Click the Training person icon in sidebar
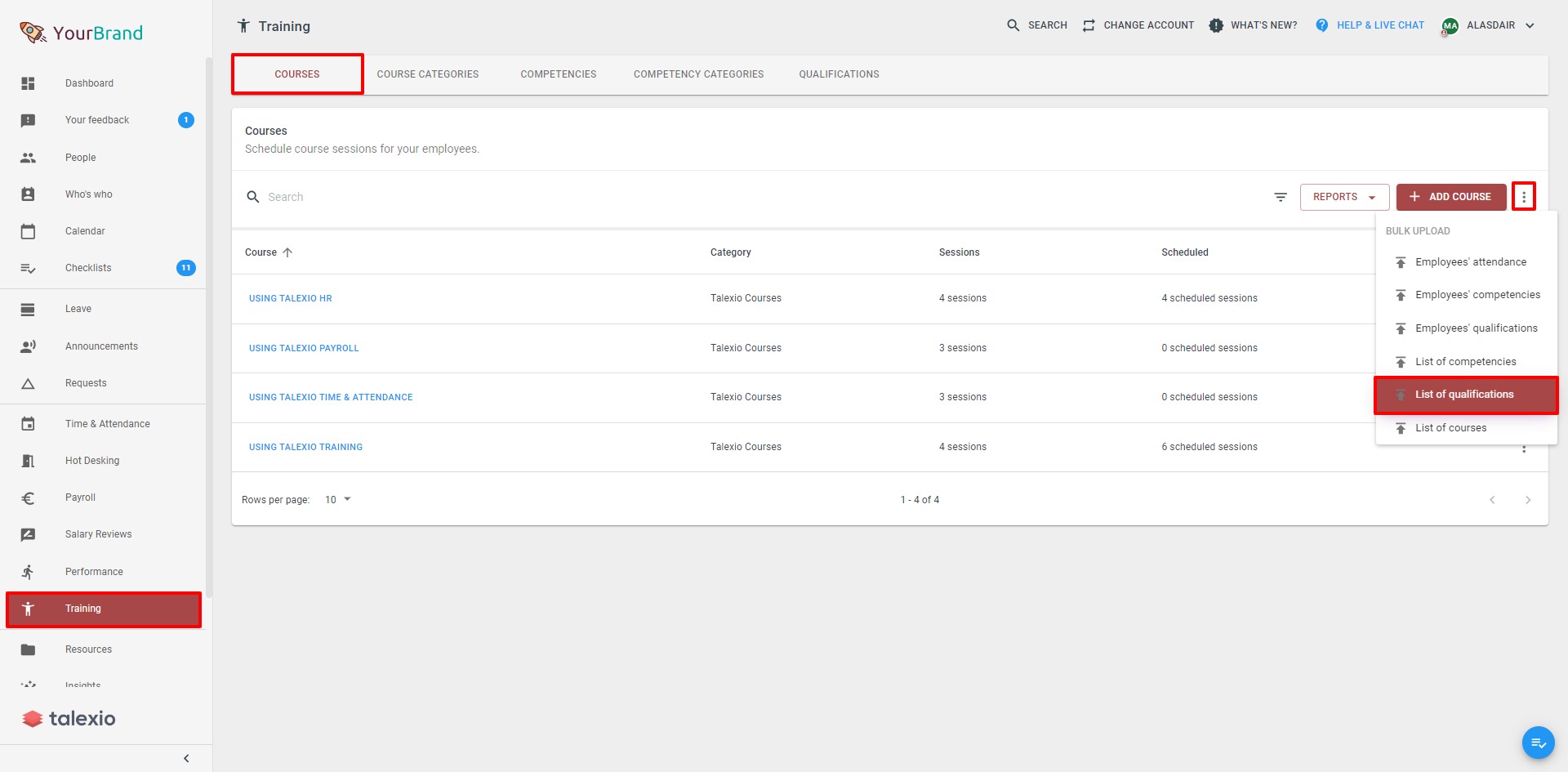This screenshot has width=1568, height=772. [28, 609]
